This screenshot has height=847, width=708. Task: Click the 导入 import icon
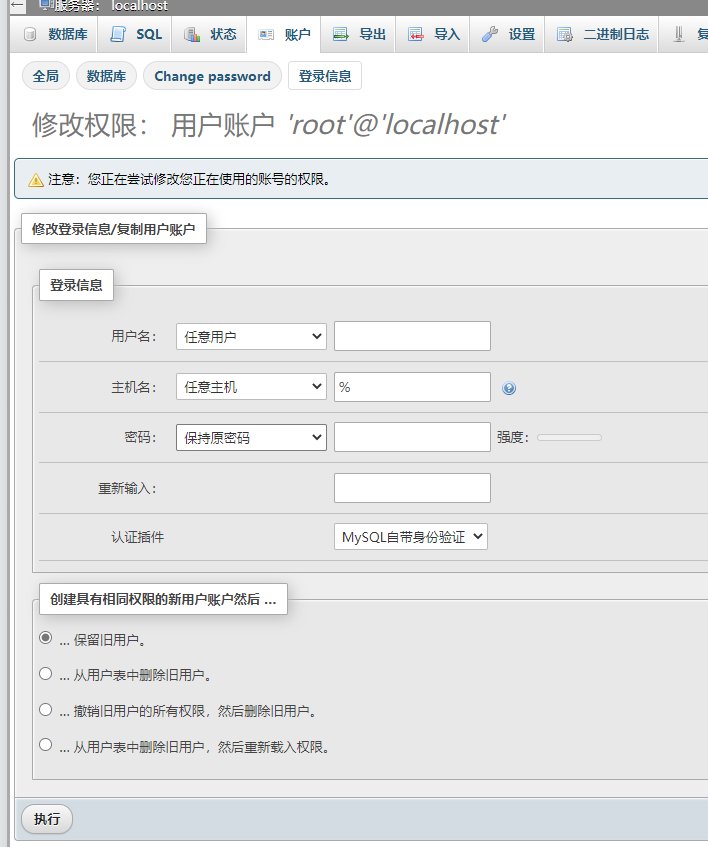tap(415, 35)
